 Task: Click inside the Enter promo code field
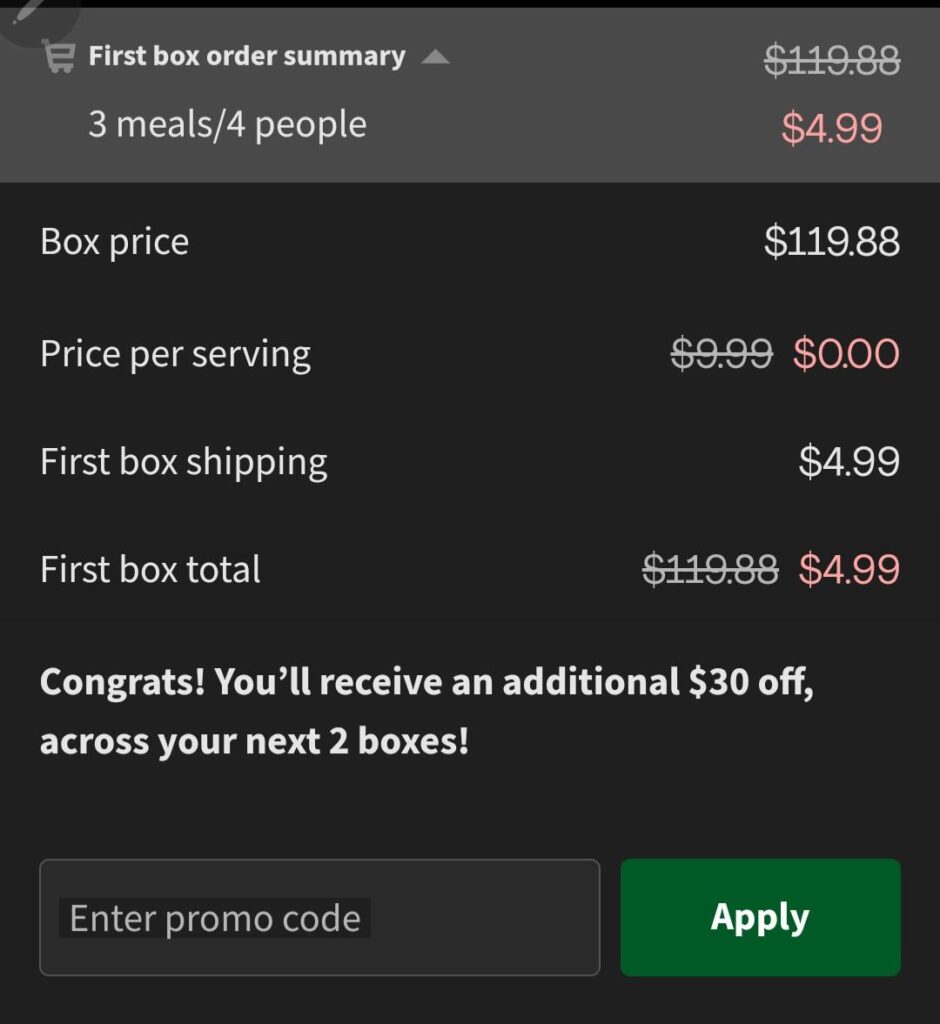pyautogui.click(x=320, y=916)
